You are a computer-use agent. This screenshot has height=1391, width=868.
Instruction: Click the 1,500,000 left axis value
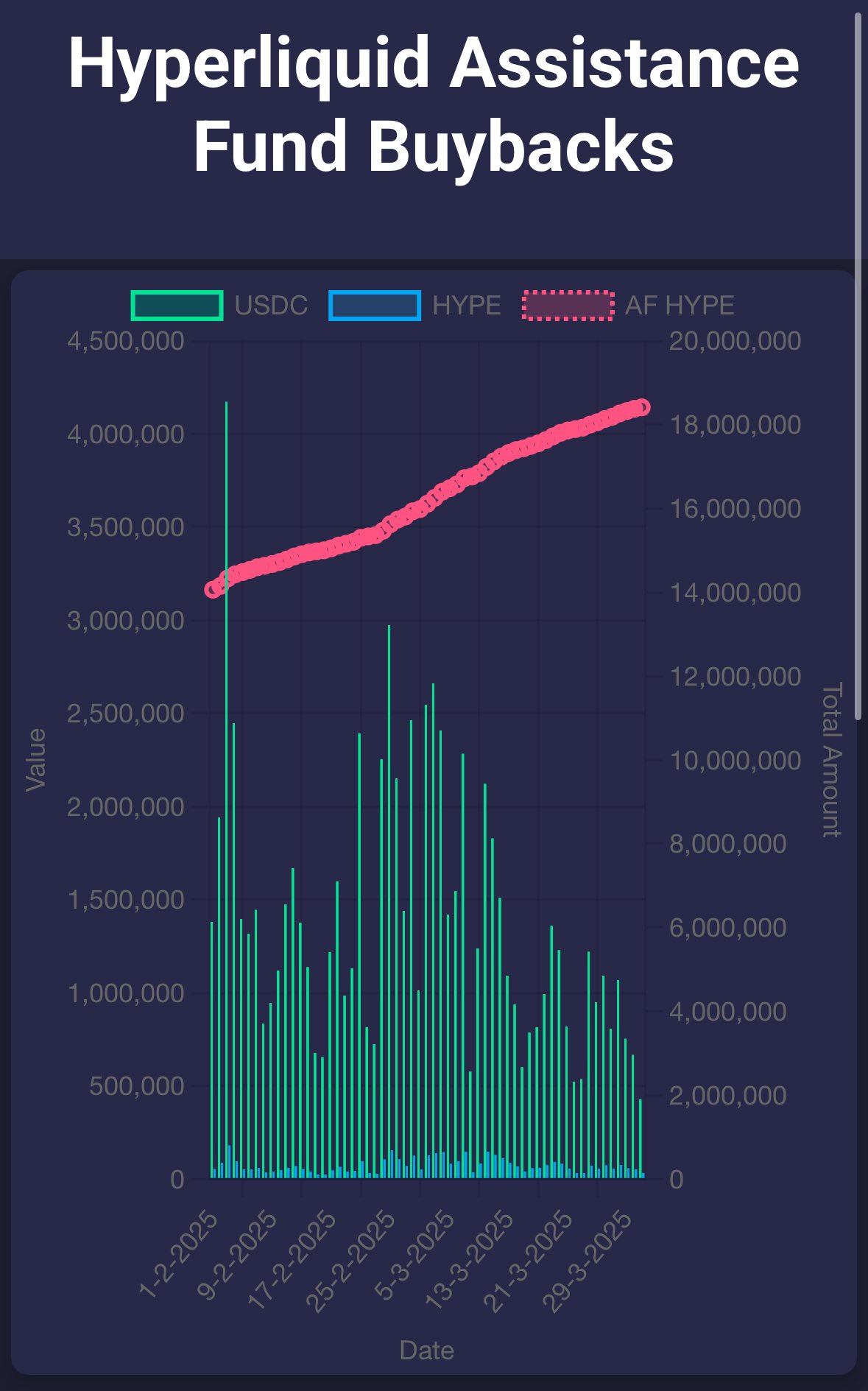[x=125, y=900]
